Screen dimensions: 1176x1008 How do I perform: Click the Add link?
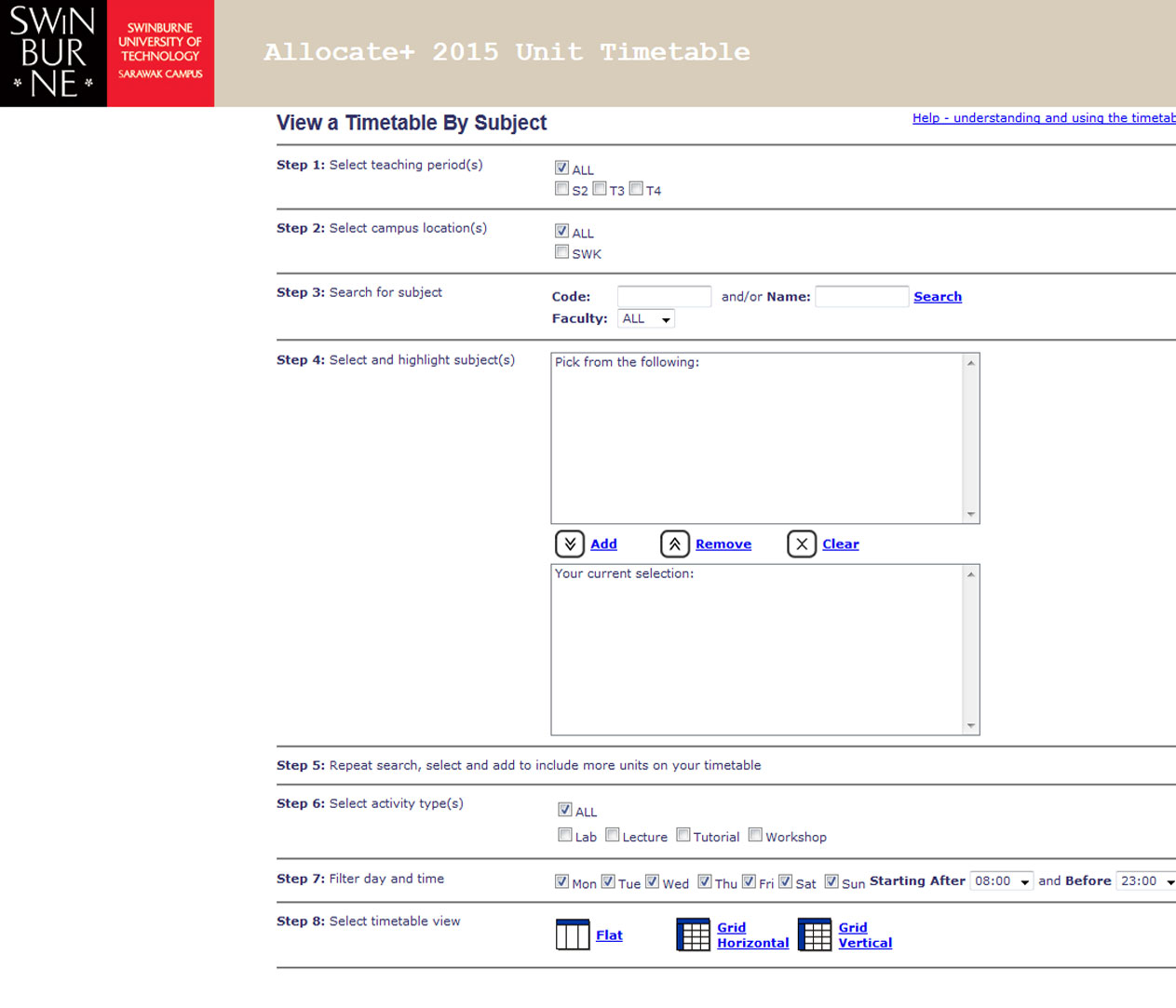(603, 544)
